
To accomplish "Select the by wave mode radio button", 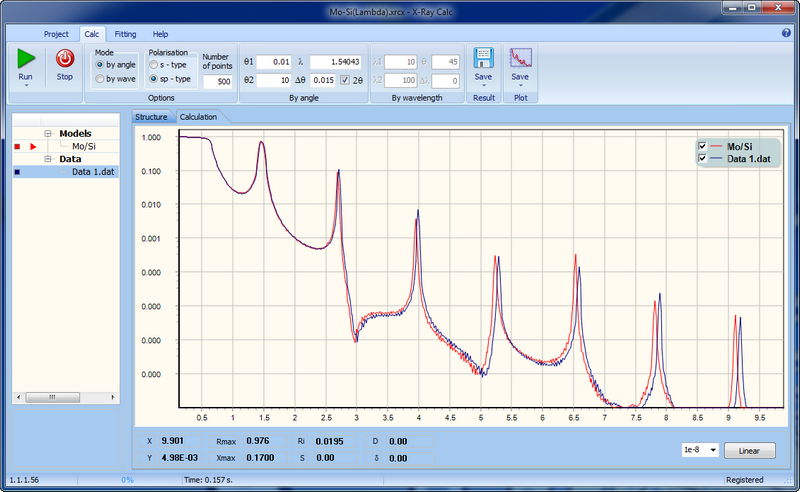I will coord(100,79).
